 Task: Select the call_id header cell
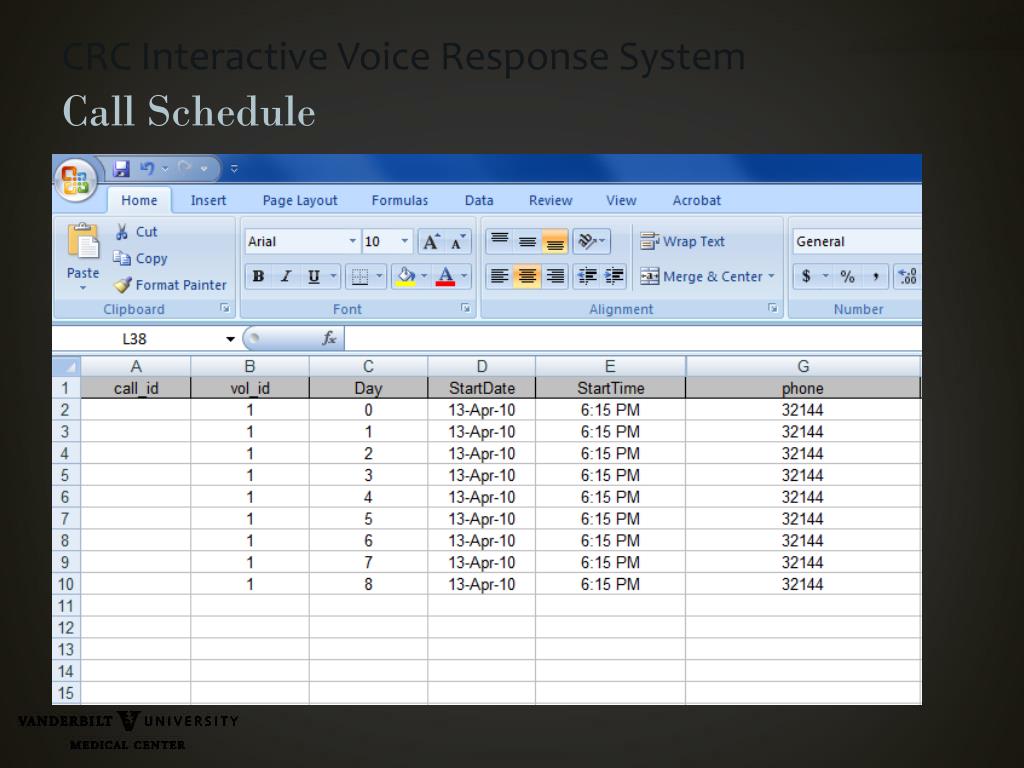tap(136, 388)
